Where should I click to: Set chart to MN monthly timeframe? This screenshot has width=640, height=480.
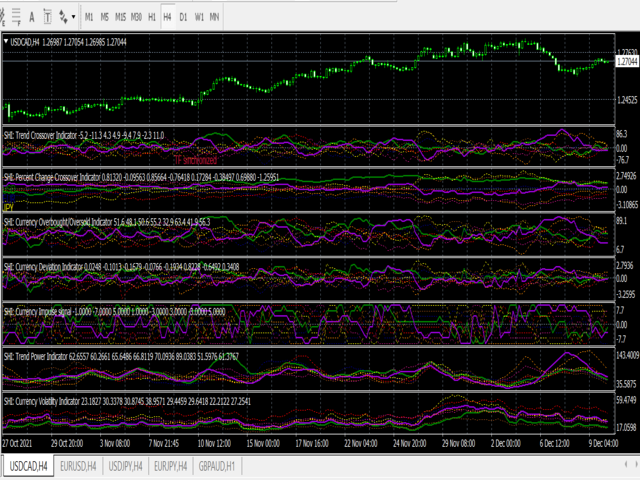(215, 17)
